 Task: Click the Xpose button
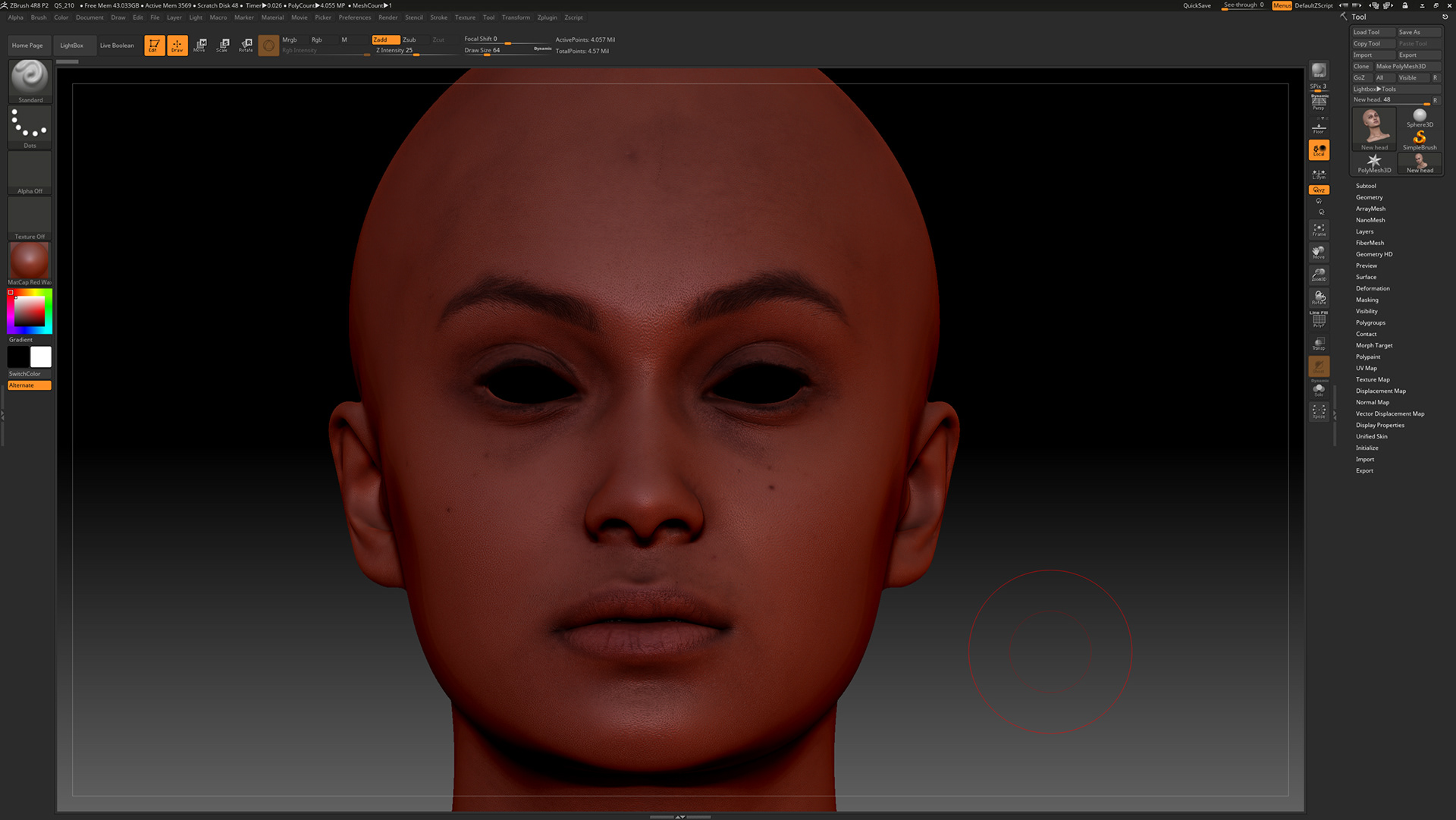tap(1319, 411)
